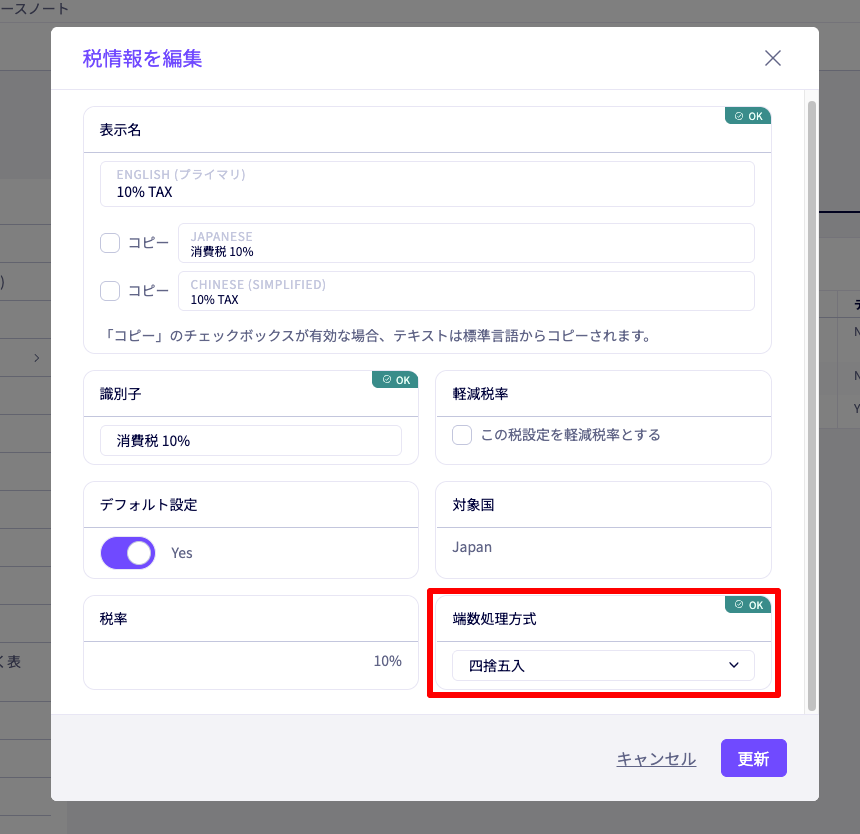This screenshot has height=834, width=860.
Task: Check この税設定を軽減税率とする checkbox
Action: tap(462, 435)
